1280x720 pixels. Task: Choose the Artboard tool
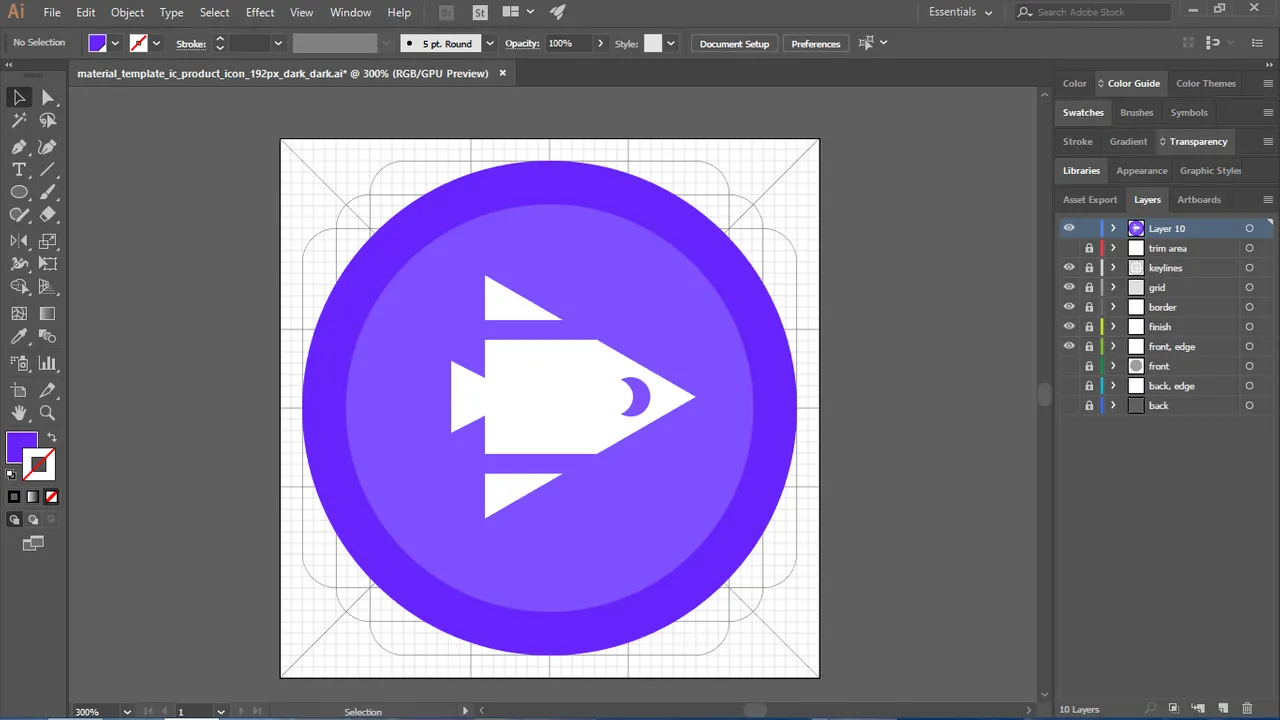(19, 390)
